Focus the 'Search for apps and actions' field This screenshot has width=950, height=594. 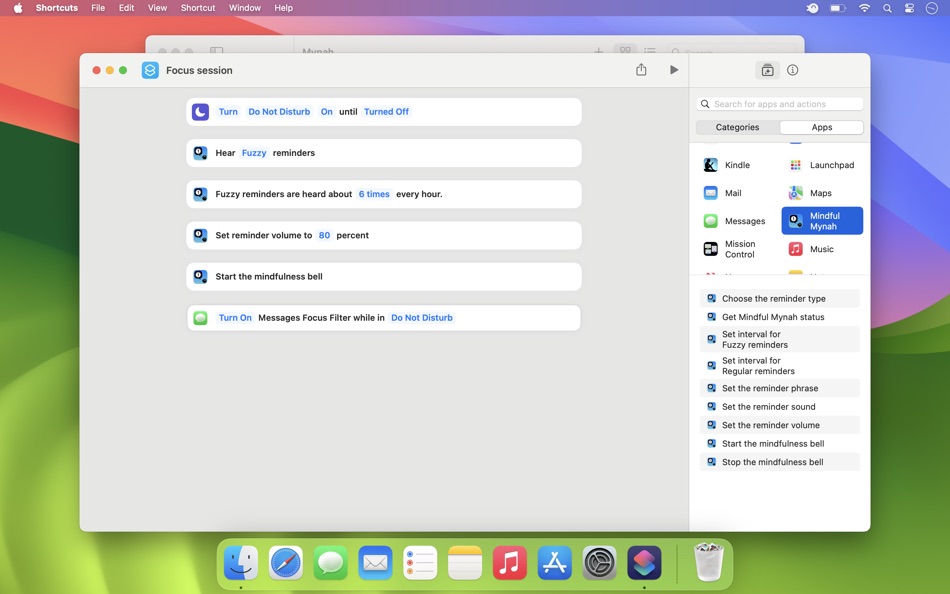[x=780, y=104]
